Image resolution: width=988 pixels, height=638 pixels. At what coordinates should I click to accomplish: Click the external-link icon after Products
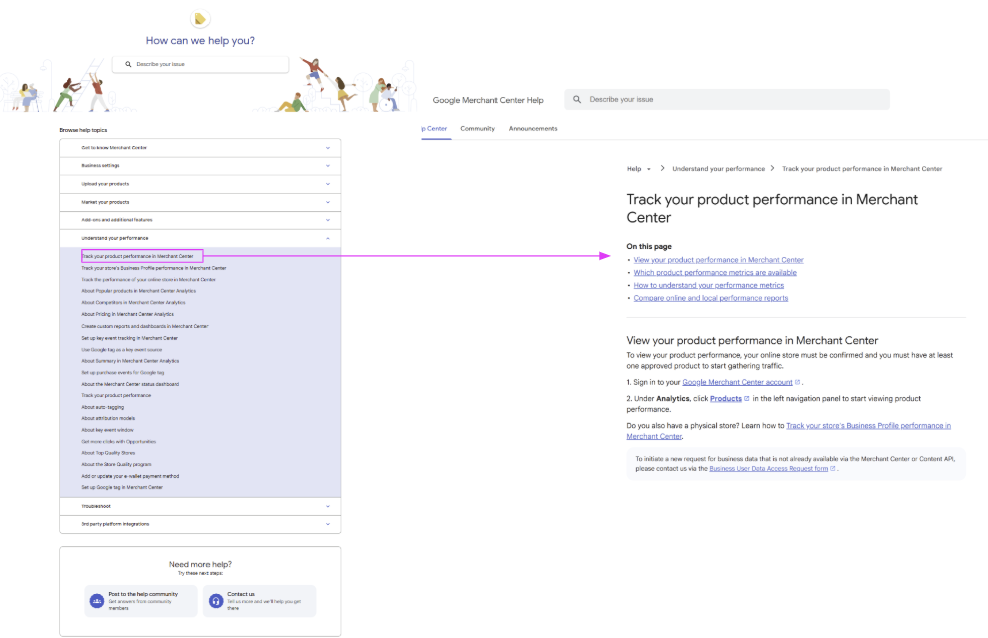747,399
